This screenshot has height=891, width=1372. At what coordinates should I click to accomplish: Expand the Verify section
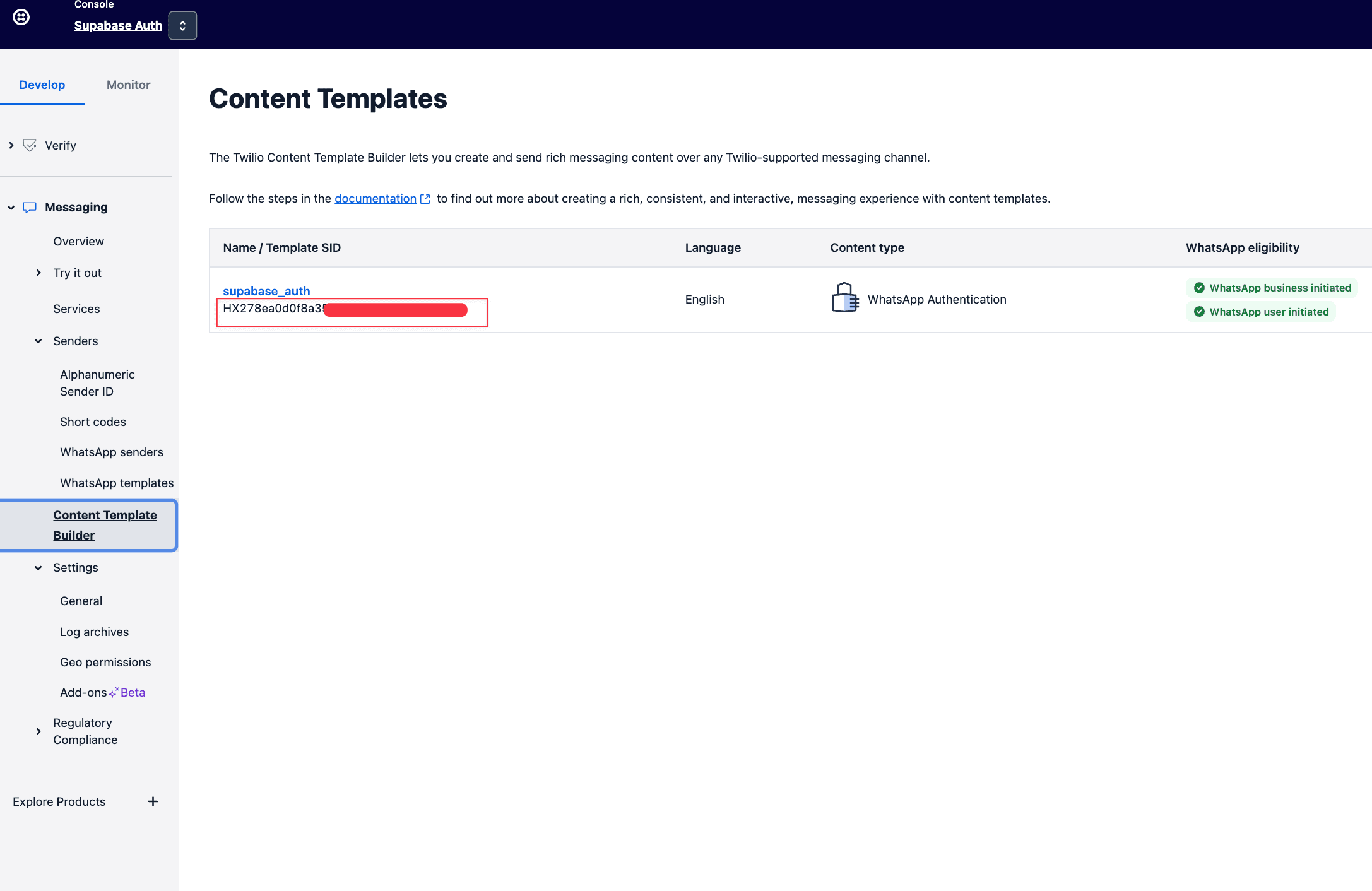click(x=11, y=146)
